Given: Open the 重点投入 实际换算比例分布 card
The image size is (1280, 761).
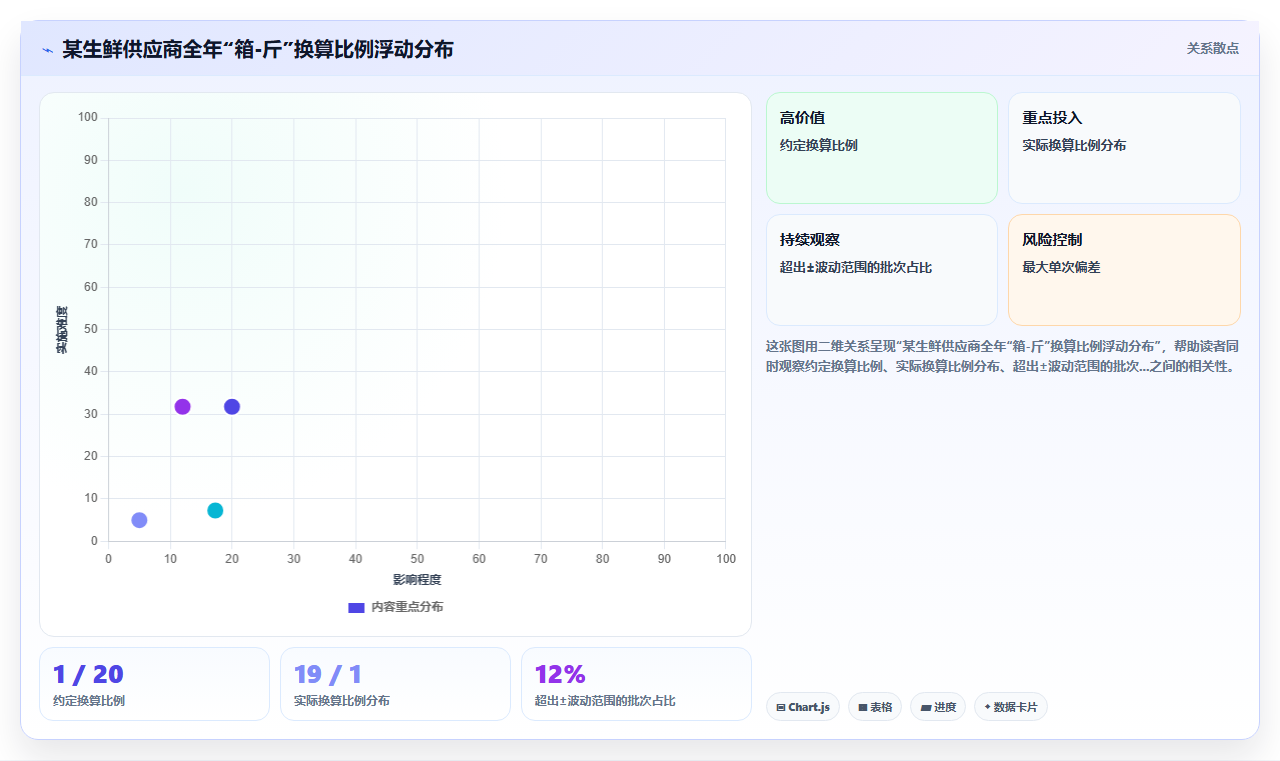Looking at the screenshot, I should click(x=1124, y=148).
